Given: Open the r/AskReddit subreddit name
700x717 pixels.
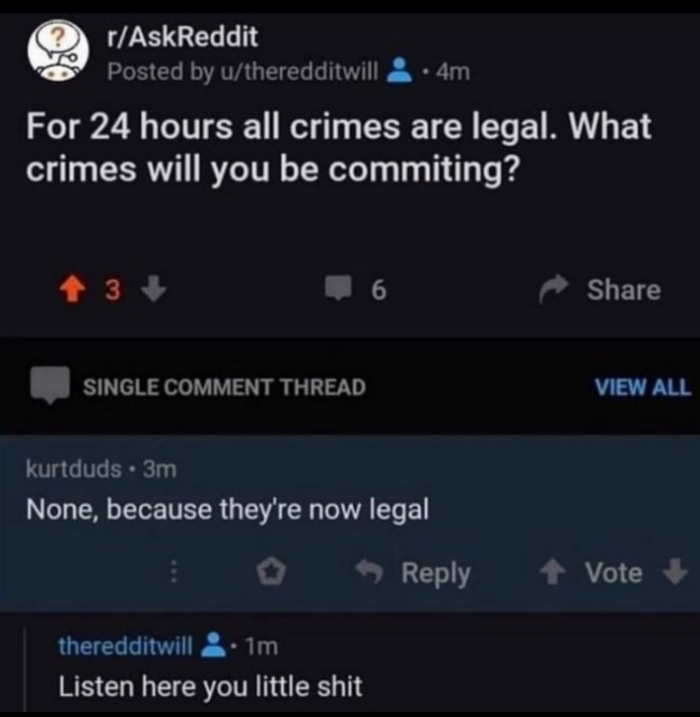Looking at the screenshot, I should click(x=182, y=37).
